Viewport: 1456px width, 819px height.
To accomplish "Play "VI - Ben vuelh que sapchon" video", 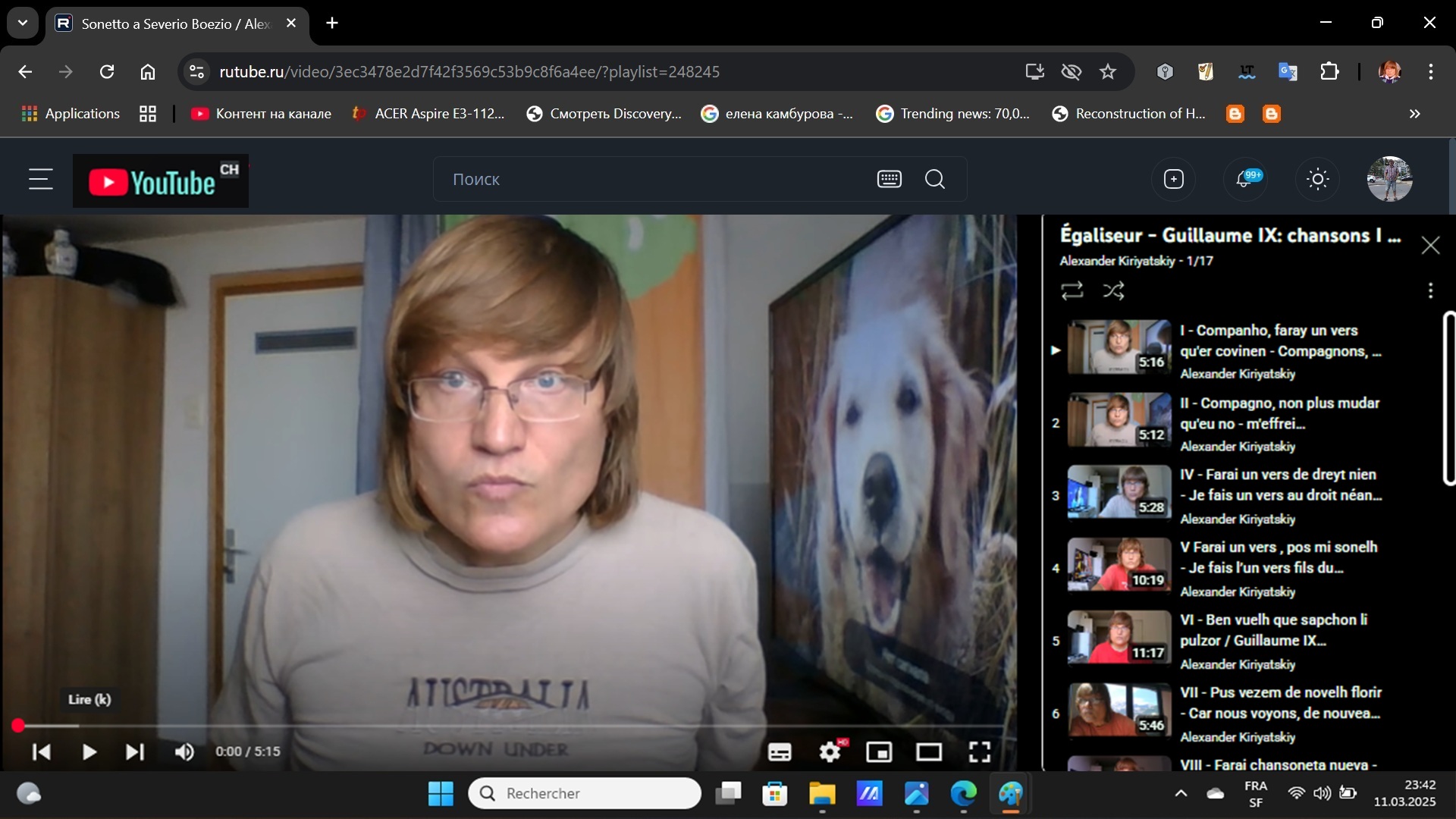I will tap(1272, 629).
